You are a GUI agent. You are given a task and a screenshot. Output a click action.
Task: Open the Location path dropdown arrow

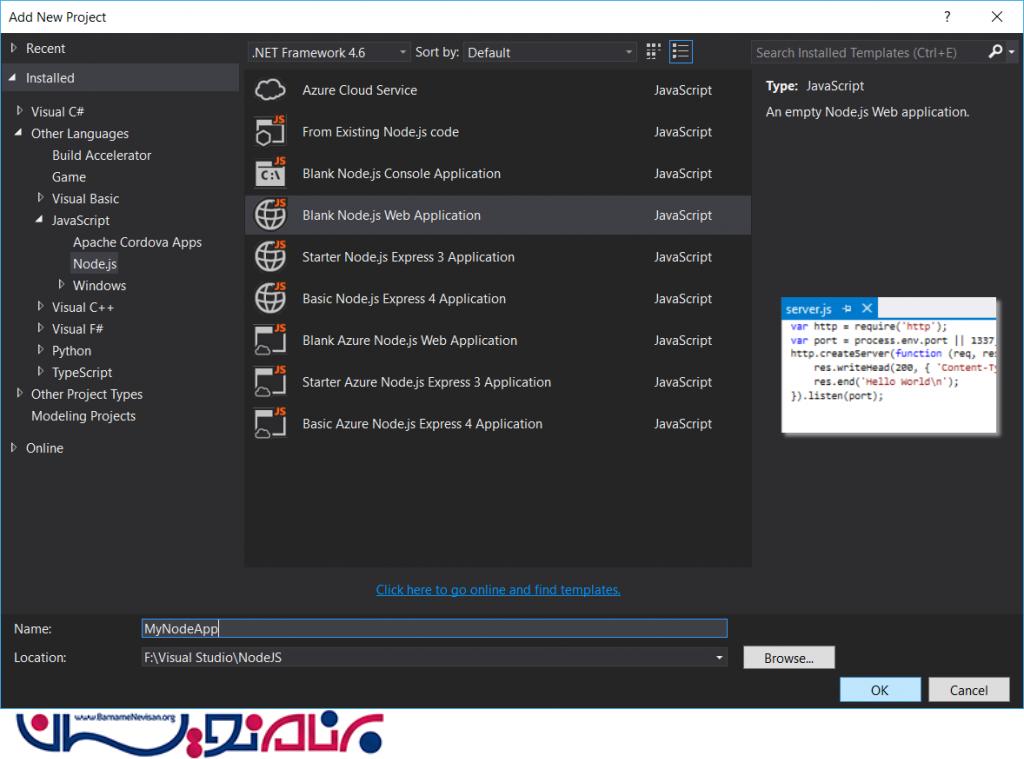[x=719, y=658]
